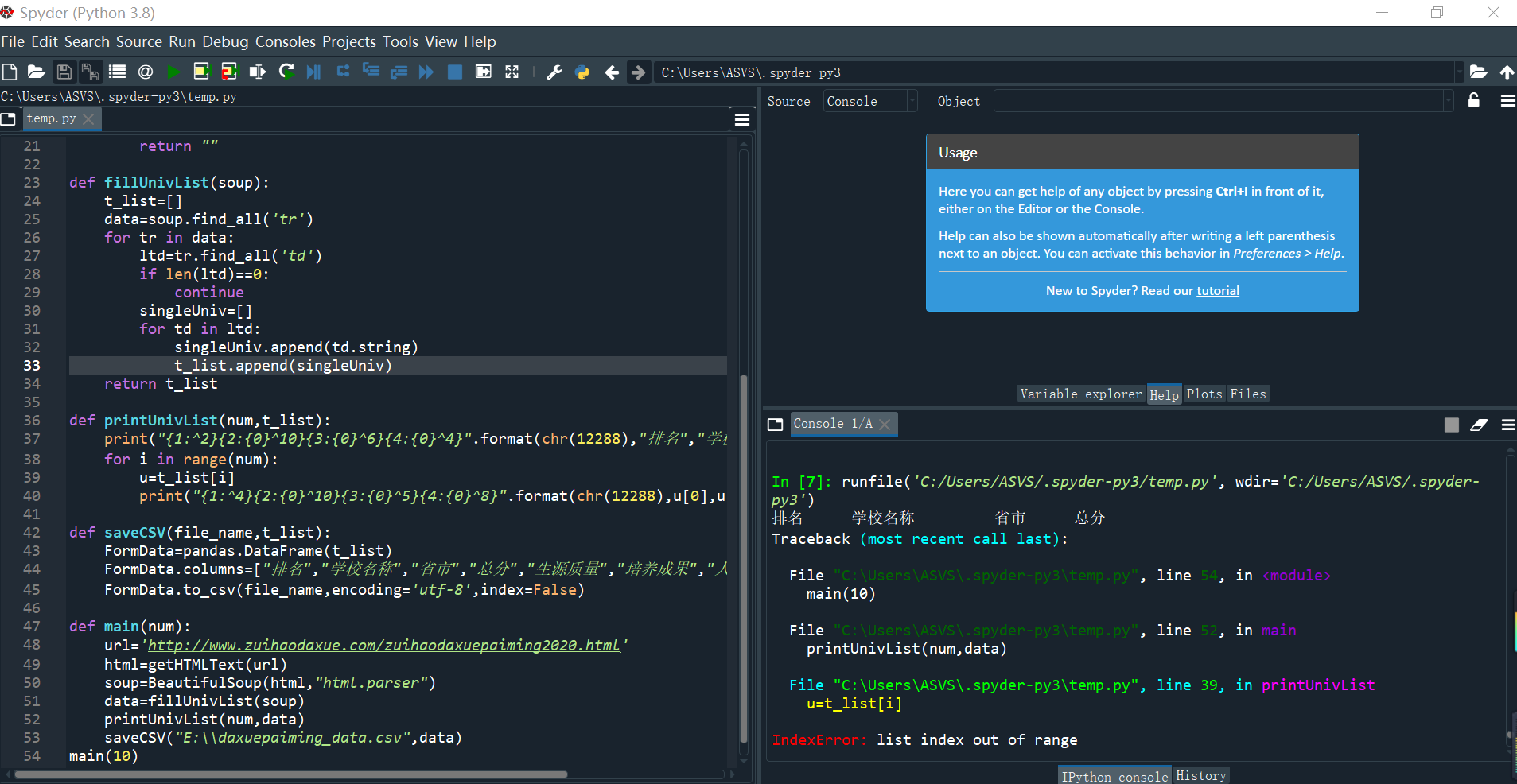
Task: Open the Projects menu
Action: (349, 41)
